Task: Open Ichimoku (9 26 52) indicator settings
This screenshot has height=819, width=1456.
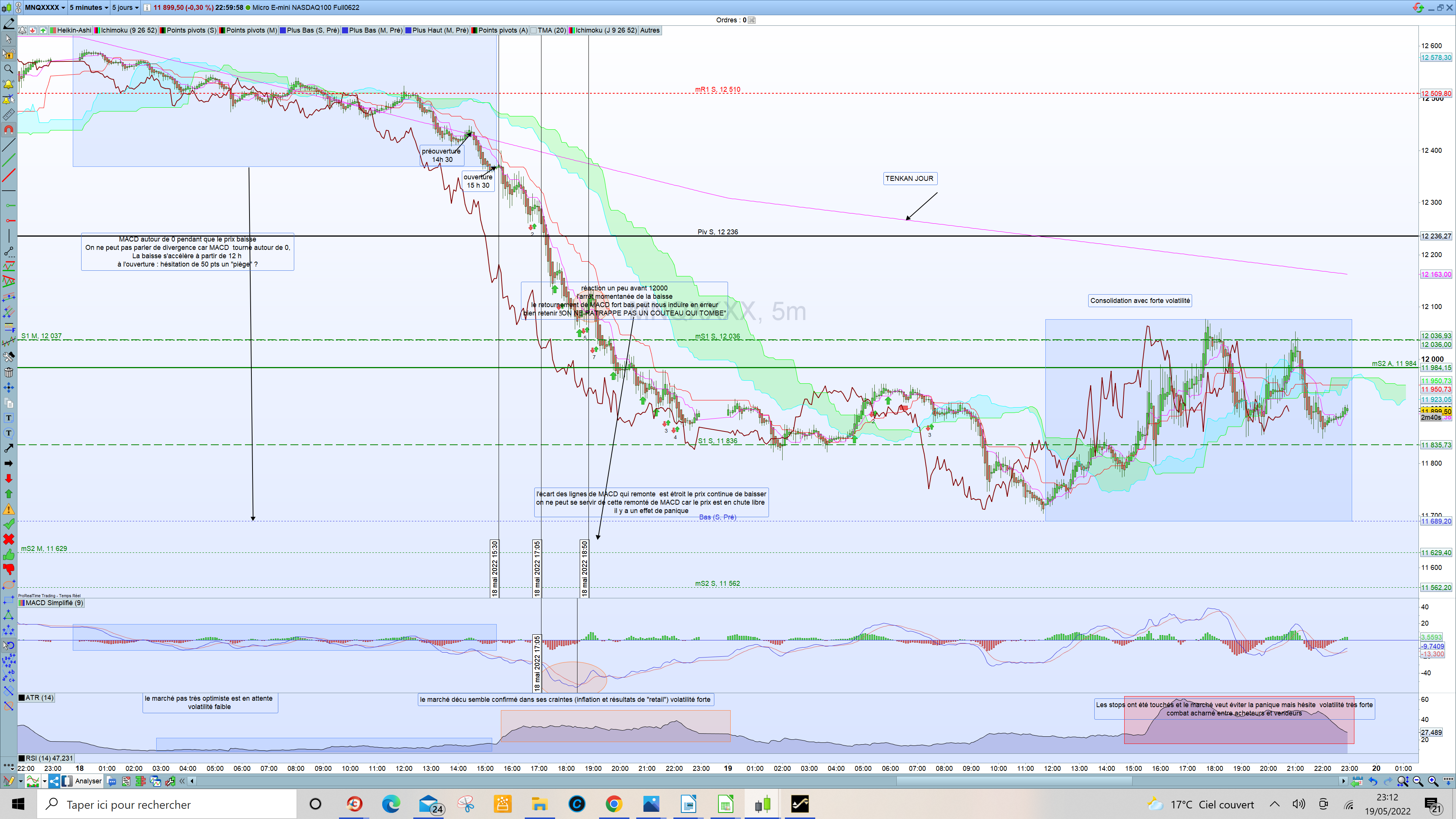Action: coord(128,30)
